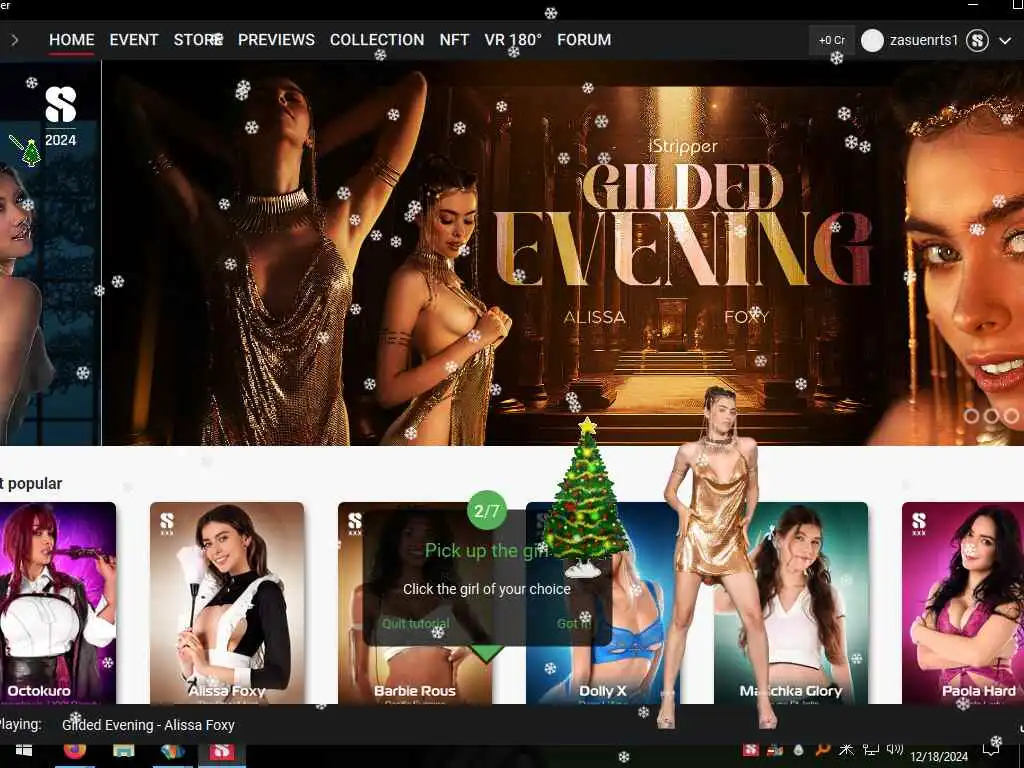Image resolution: width=1024 pixels, height=768 pixels.
Task: Click Quit tutorial in the popup
Action: pos(416,624)
